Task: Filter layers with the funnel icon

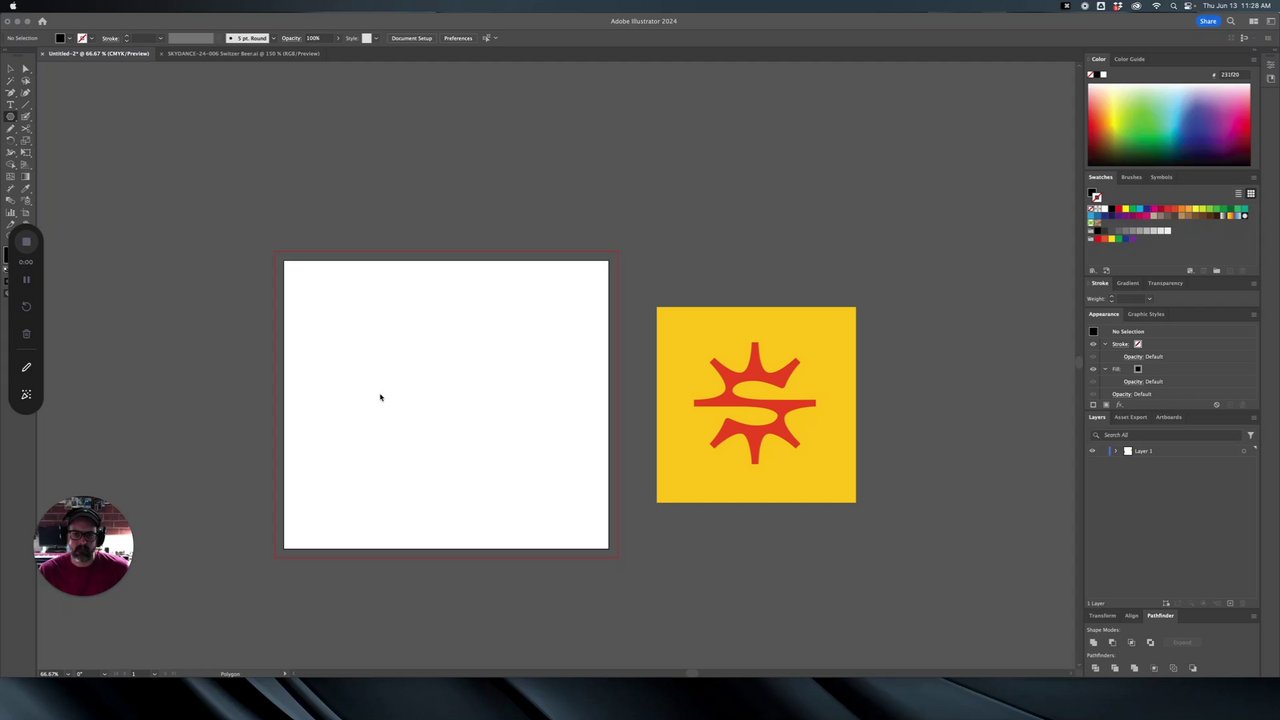Action: [x=1250, y=435]
